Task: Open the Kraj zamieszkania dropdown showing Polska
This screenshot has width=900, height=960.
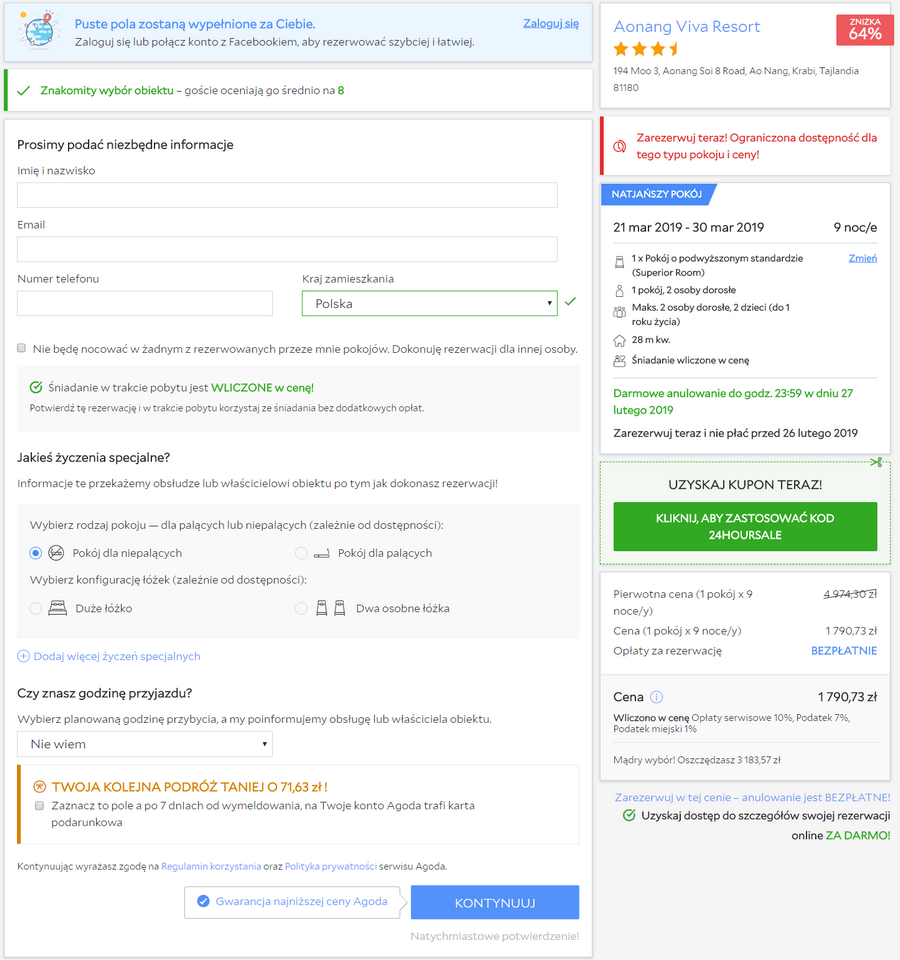Action: [x=429, y=303]
